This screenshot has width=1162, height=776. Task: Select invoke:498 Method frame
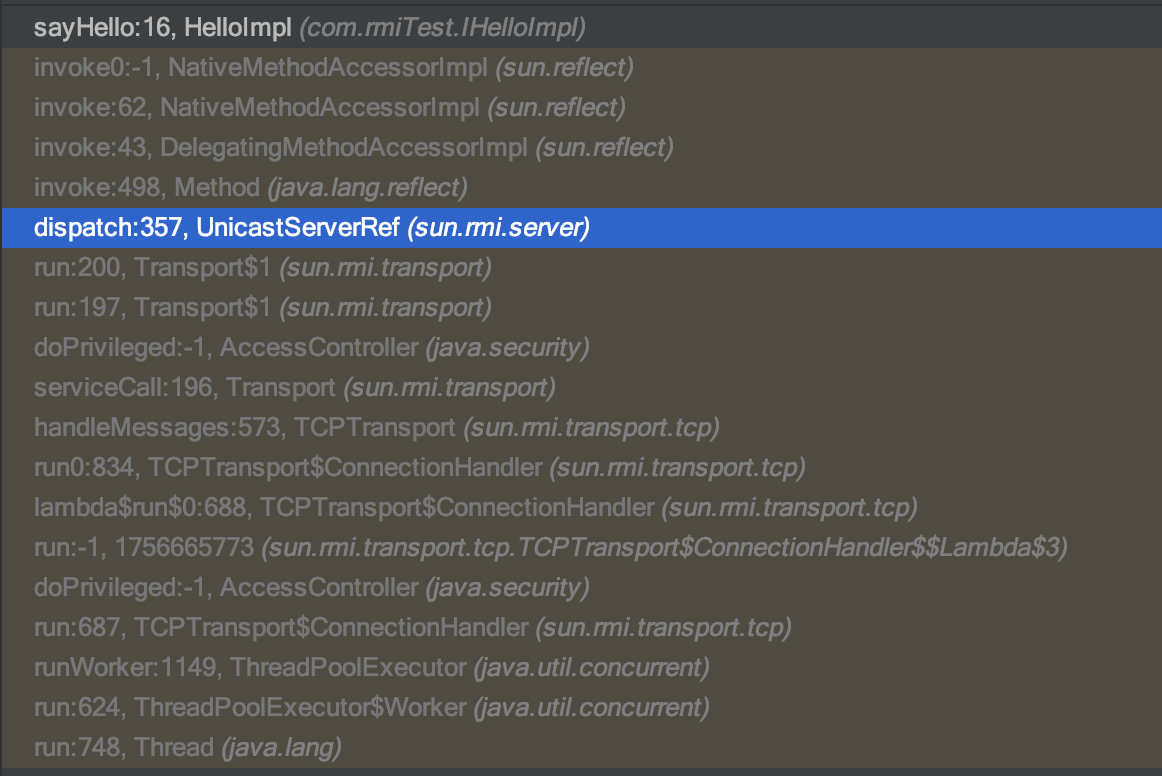point(581,188)
